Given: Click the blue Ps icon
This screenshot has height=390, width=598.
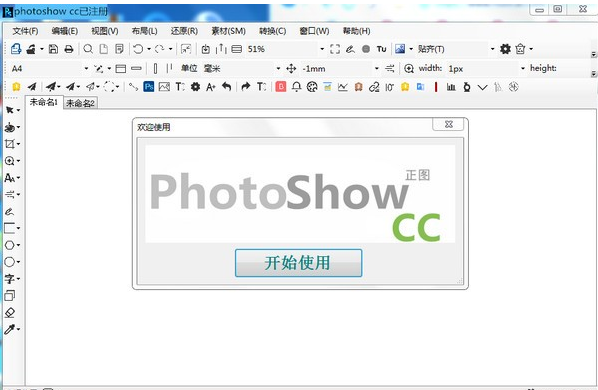Looking at the screenshot, I should pyautogui.click(x=149, y=87).
